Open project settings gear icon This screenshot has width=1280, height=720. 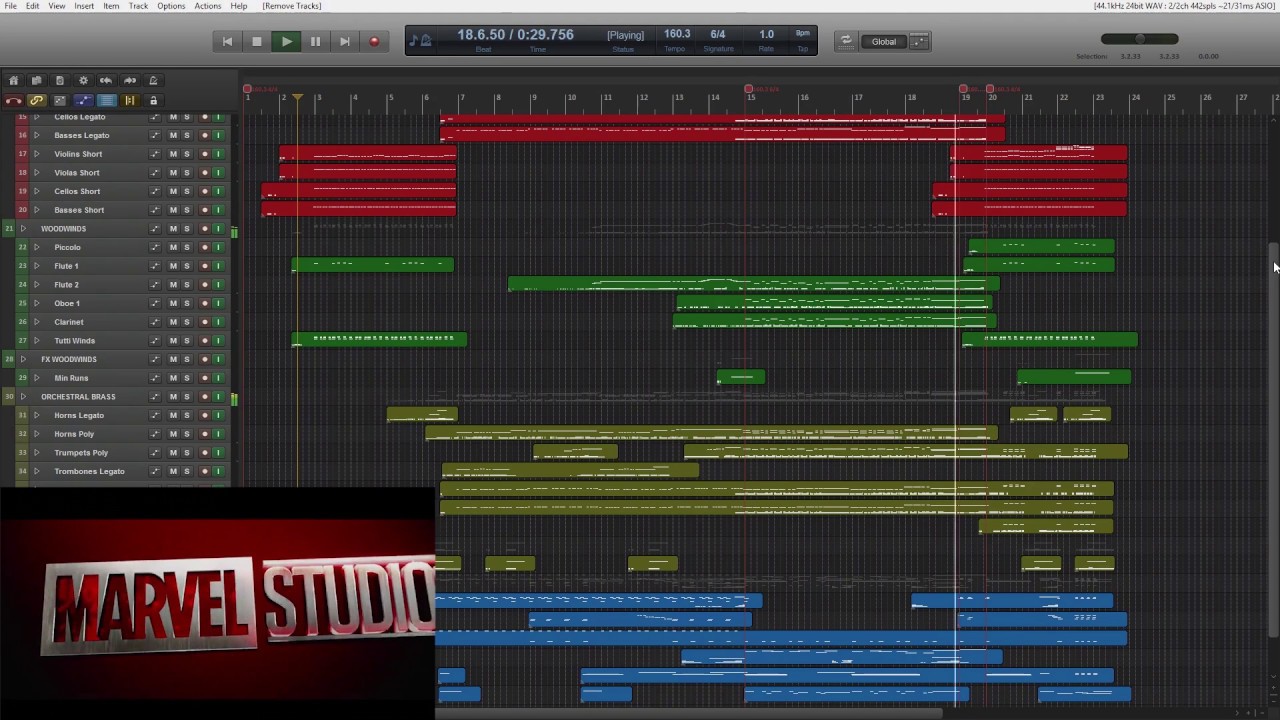[x=83, y=80]
